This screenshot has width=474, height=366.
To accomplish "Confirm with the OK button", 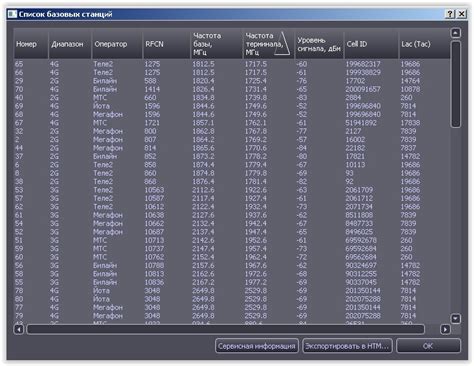I will 428,346.
